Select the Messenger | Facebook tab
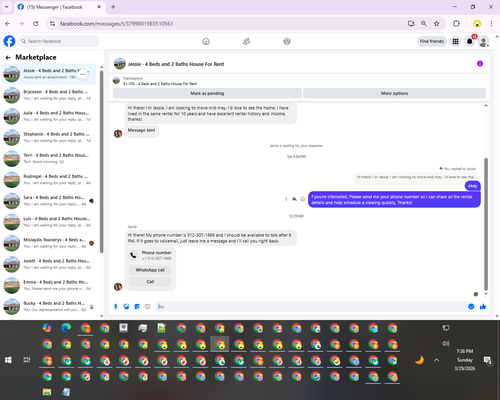500x400 pixels. pos(59,7)
